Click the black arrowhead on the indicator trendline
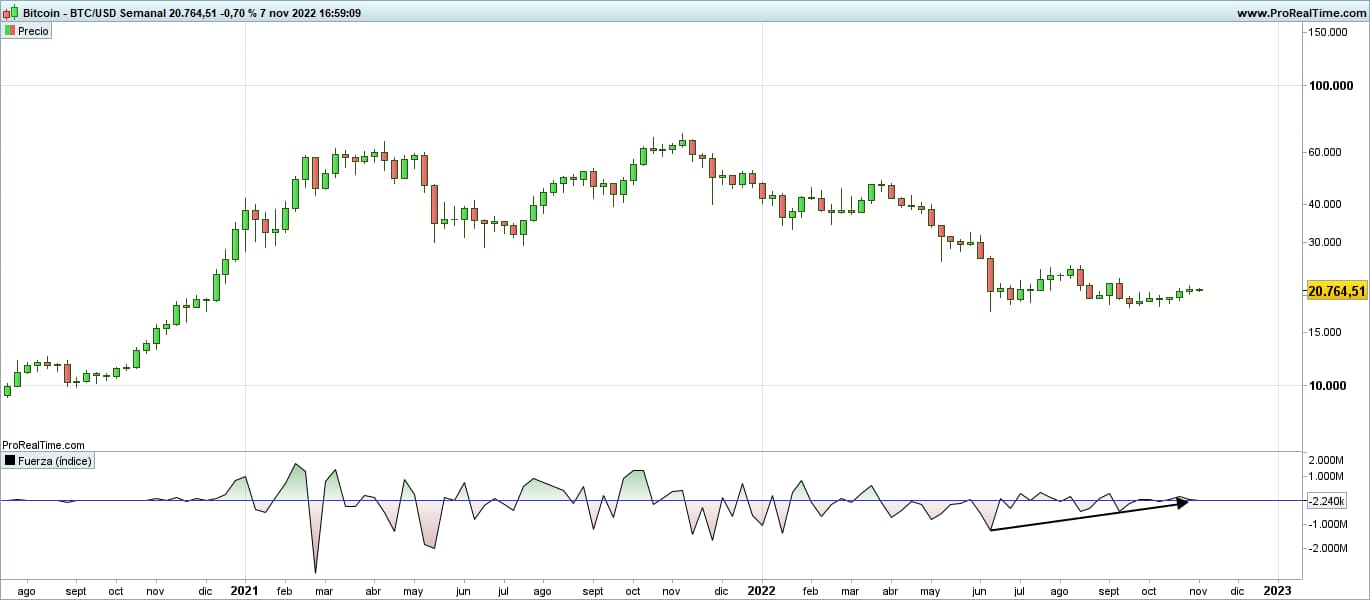1370x600 pixels. pos(1183,502)
